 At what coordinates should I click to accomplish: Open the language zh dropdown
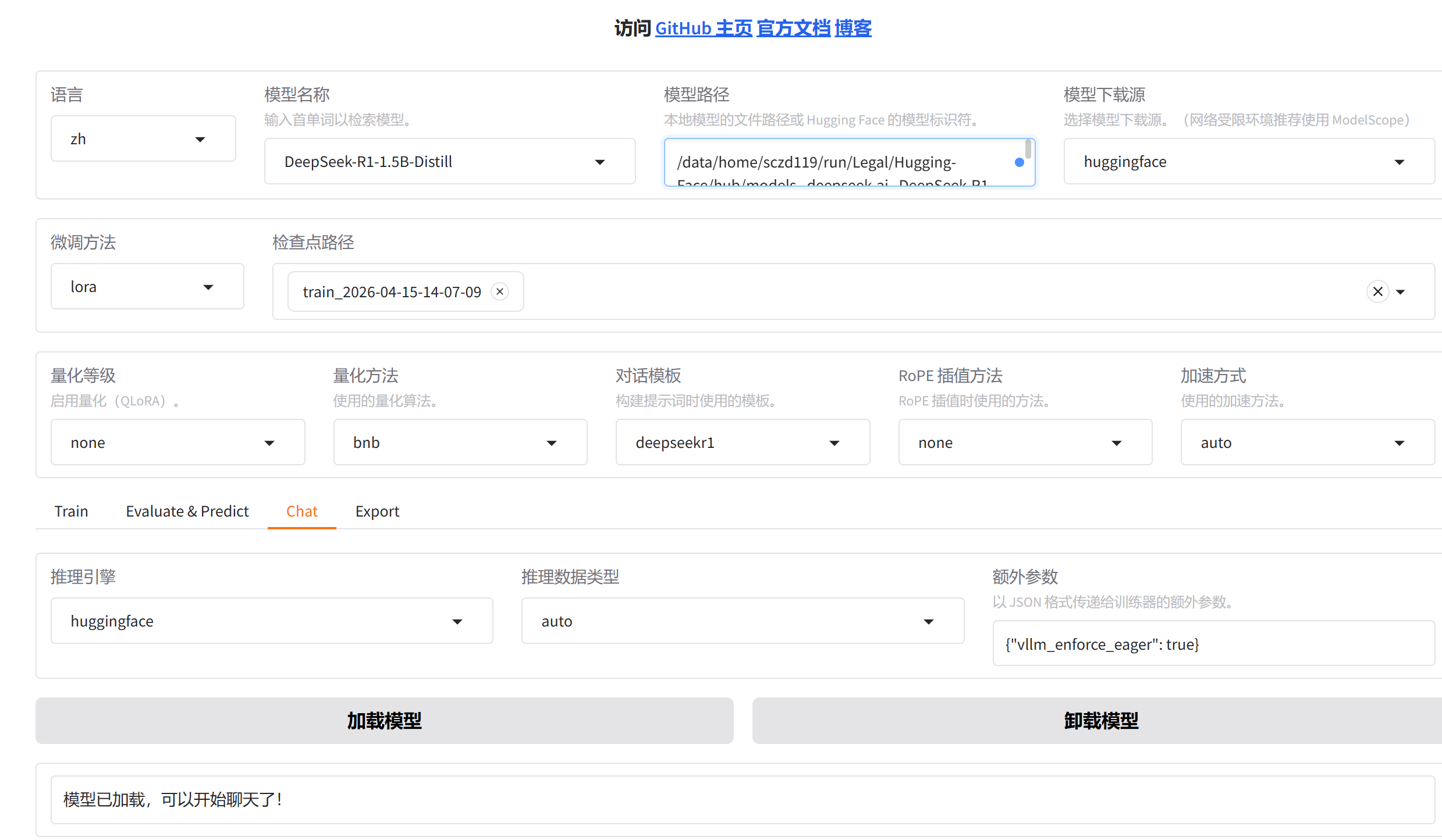[143, 139]
